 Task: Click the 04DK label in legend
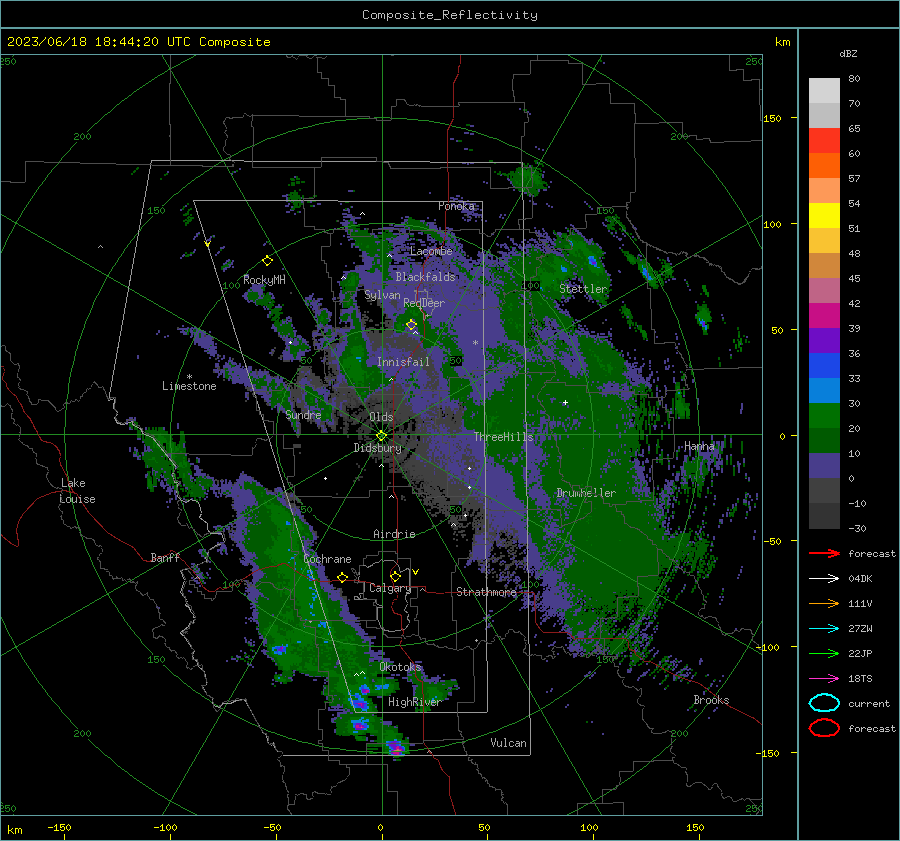[860, 579]
